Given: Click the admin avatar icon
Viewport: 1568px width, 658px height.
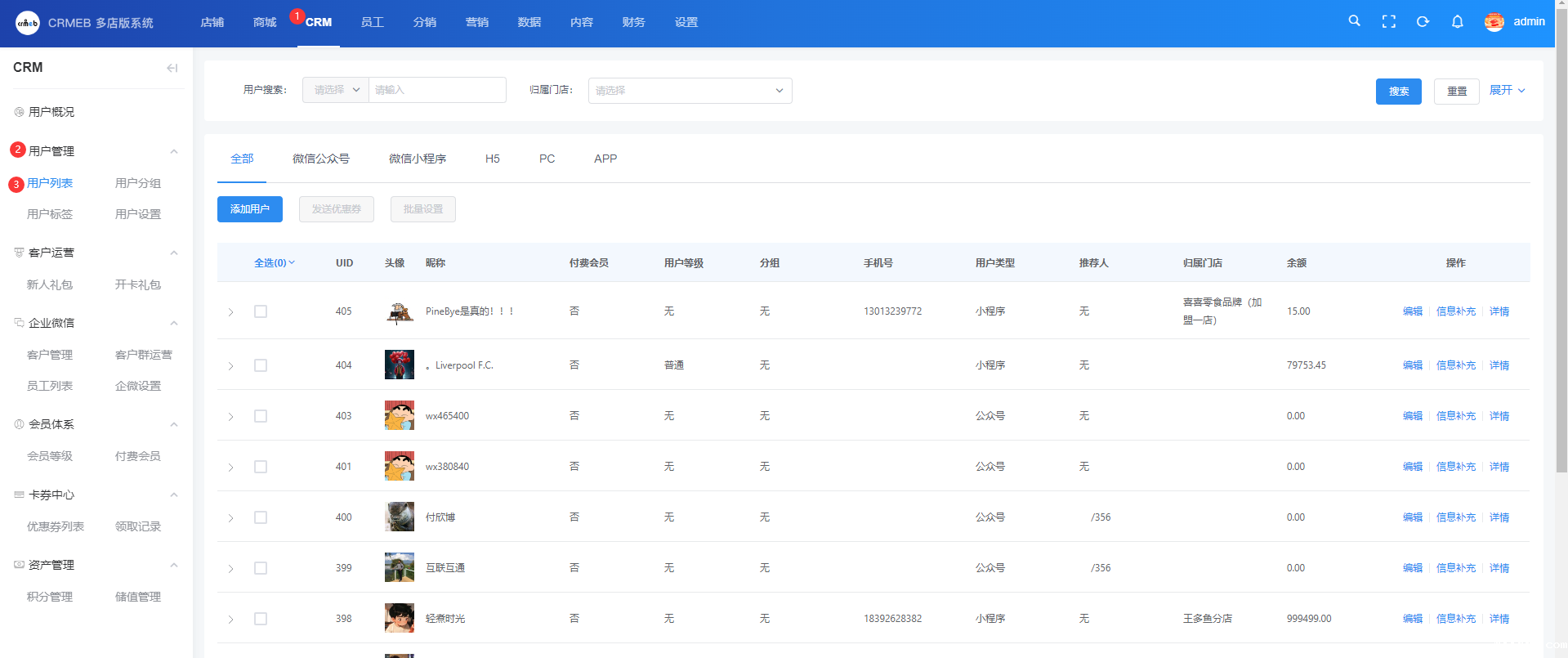Looking at the screenshot, I should (1494, 22).
